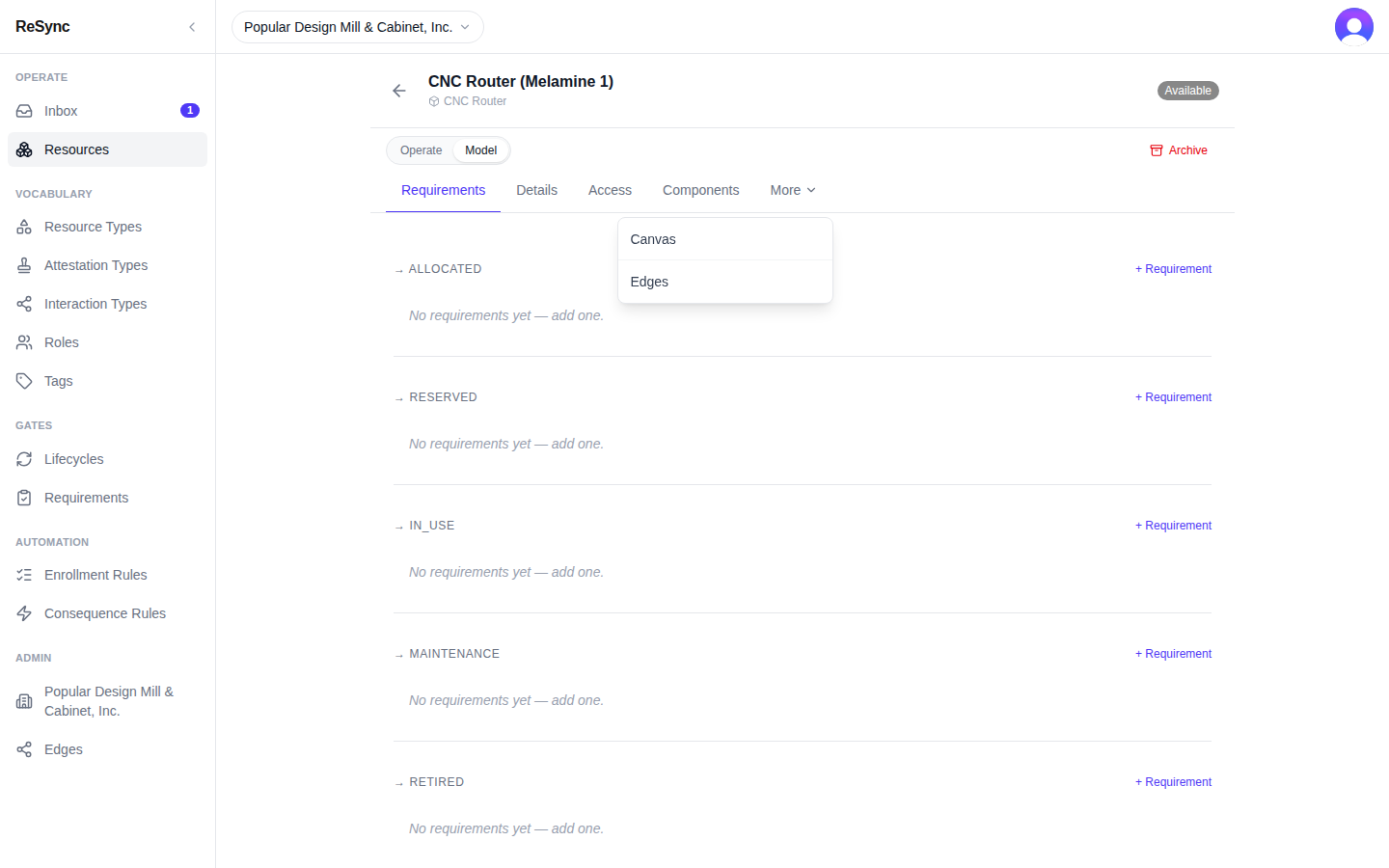This screenshot has height=868, width=1389.
Task: Add a requirement to IN_USE state
Action: pos(1173,526)
